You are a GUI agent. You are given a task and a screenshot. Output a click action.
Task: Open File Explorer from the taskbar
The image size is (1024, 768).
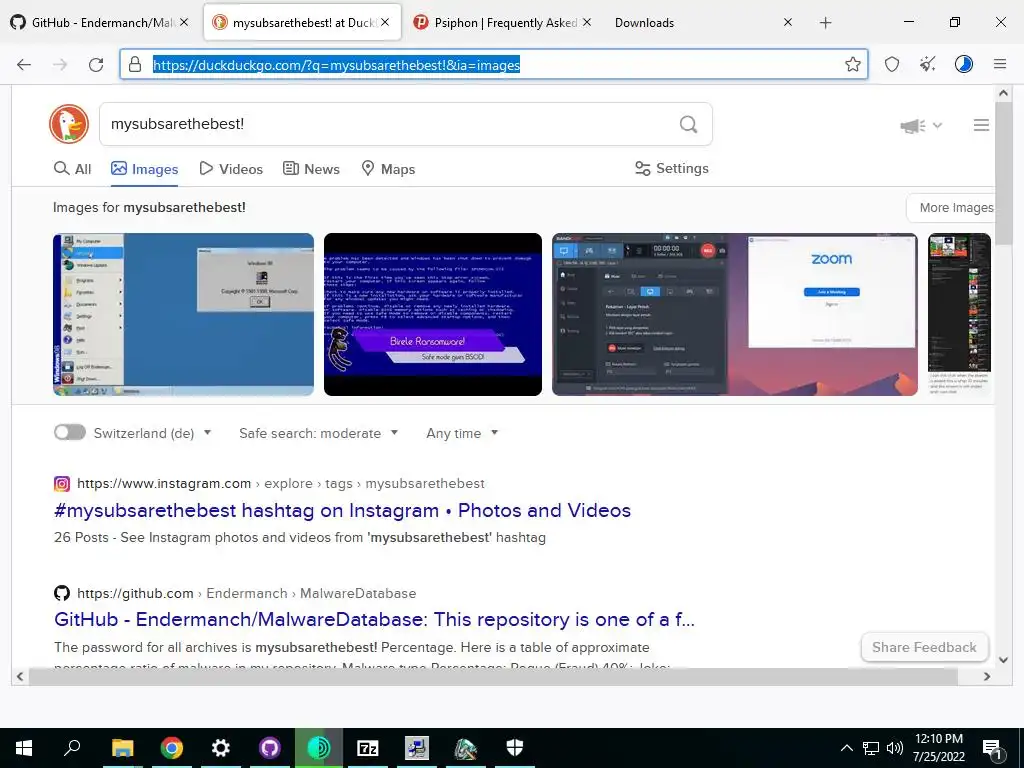(122, 748)
